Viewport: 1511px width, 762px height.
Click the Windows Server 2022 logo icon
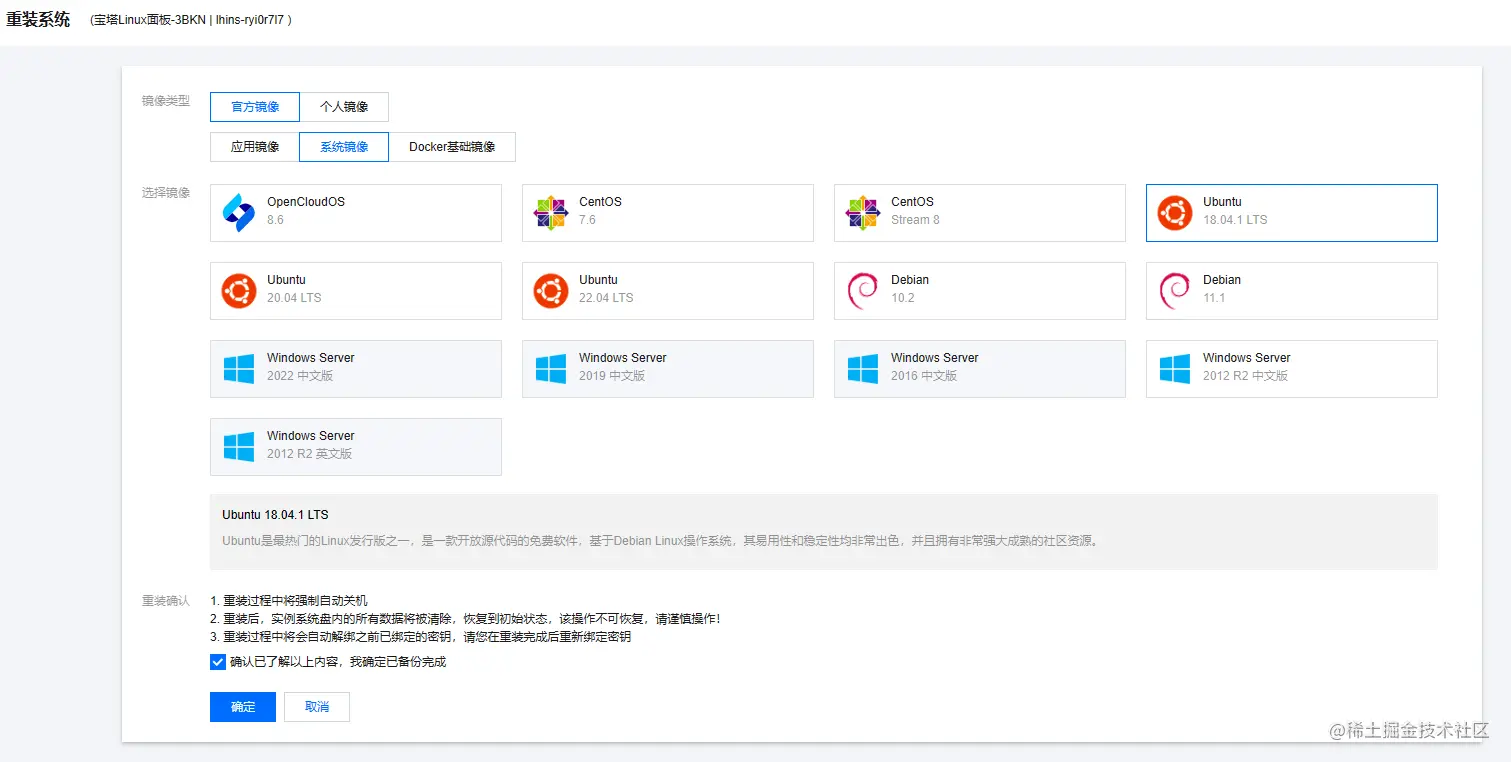pos(239,369)
